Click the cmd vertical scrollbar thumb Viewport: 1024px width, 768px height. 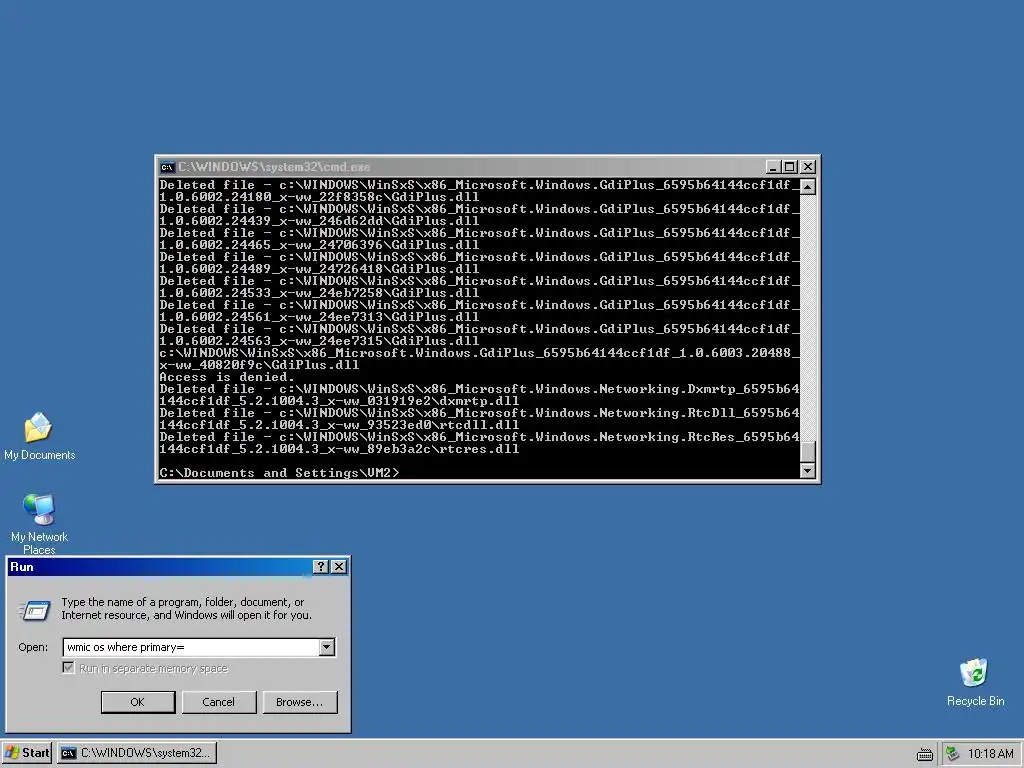click(808, 451)
